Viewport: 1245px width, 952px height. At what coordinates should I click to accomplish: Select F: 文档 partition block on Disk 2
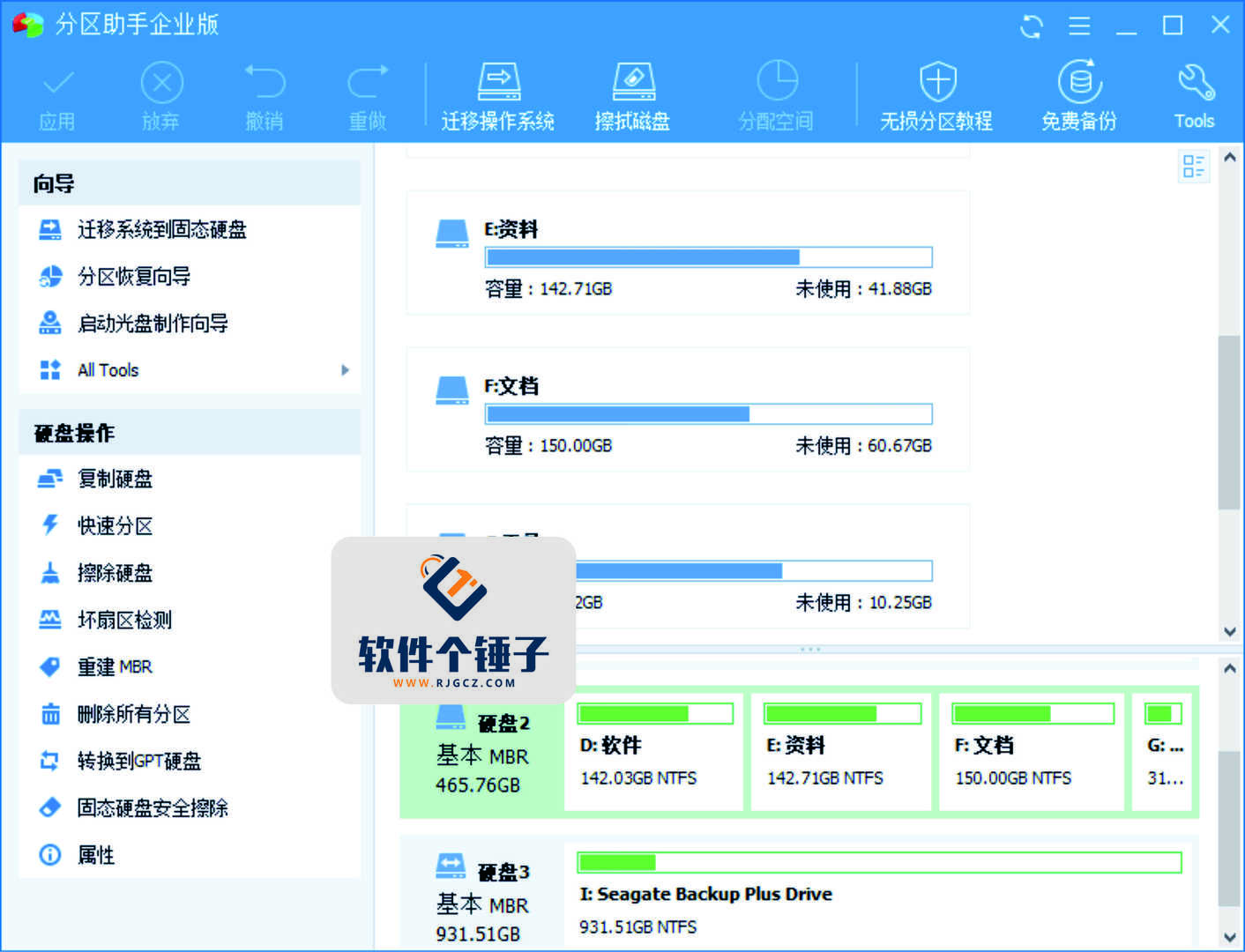(1032, 753)
